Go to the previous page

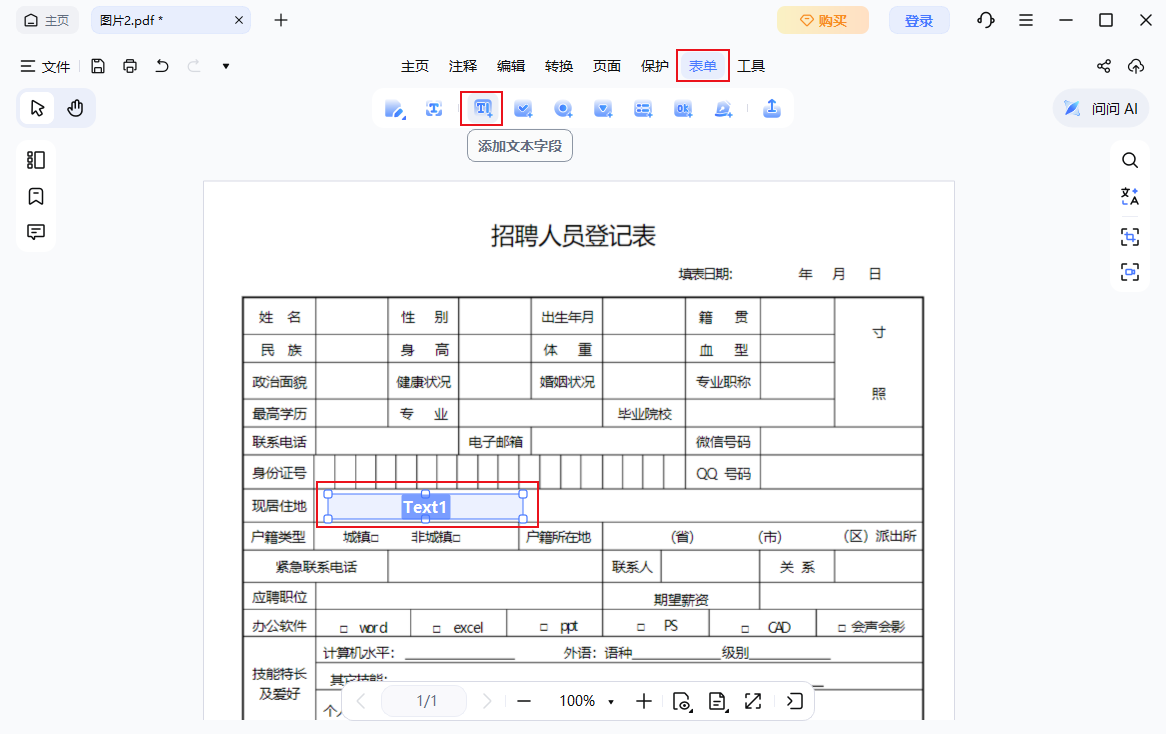(x=361, y=701)
